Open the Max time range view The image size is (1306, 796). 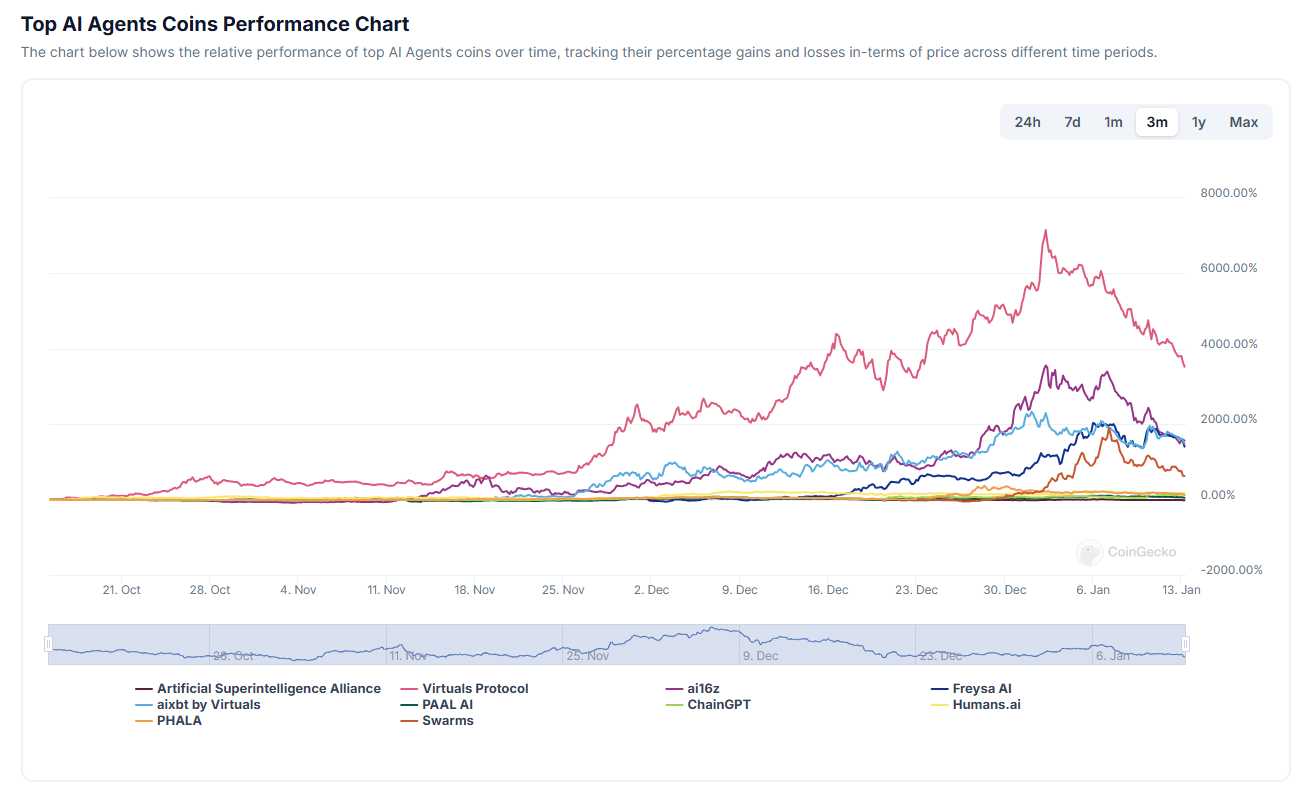click(1243, 121)
